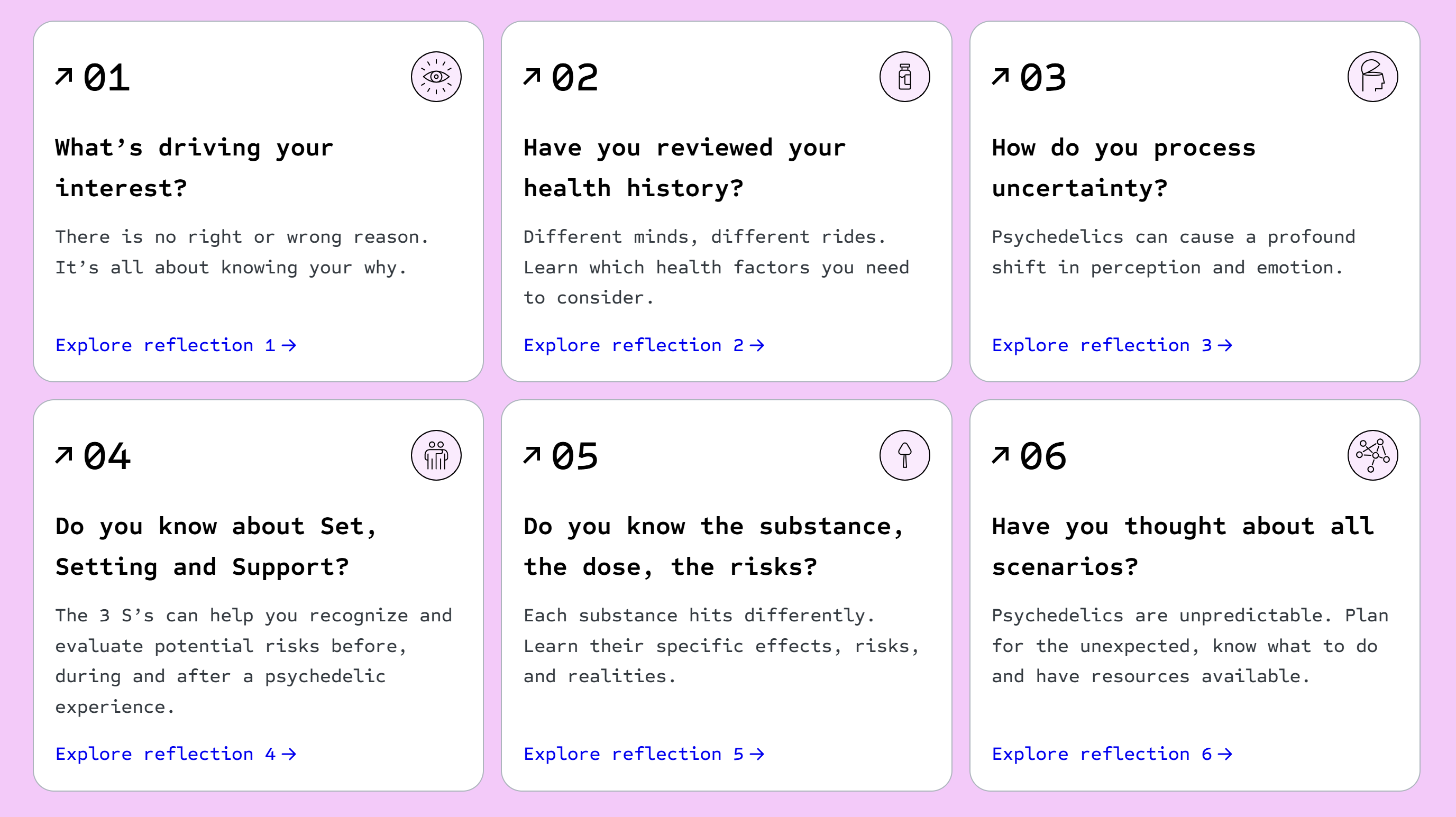1456x817 pixels.
Task: Click the diagonal arrow beside 06
Action: coord(1001,455)
